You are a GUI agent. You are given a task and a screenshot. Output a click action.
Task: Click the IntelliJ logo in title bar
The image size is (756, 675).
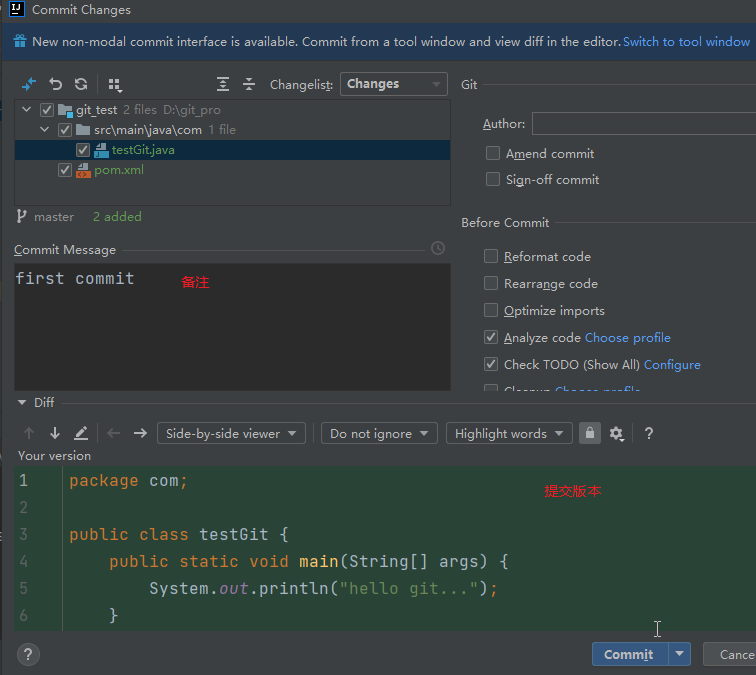(x=17, y=9)
